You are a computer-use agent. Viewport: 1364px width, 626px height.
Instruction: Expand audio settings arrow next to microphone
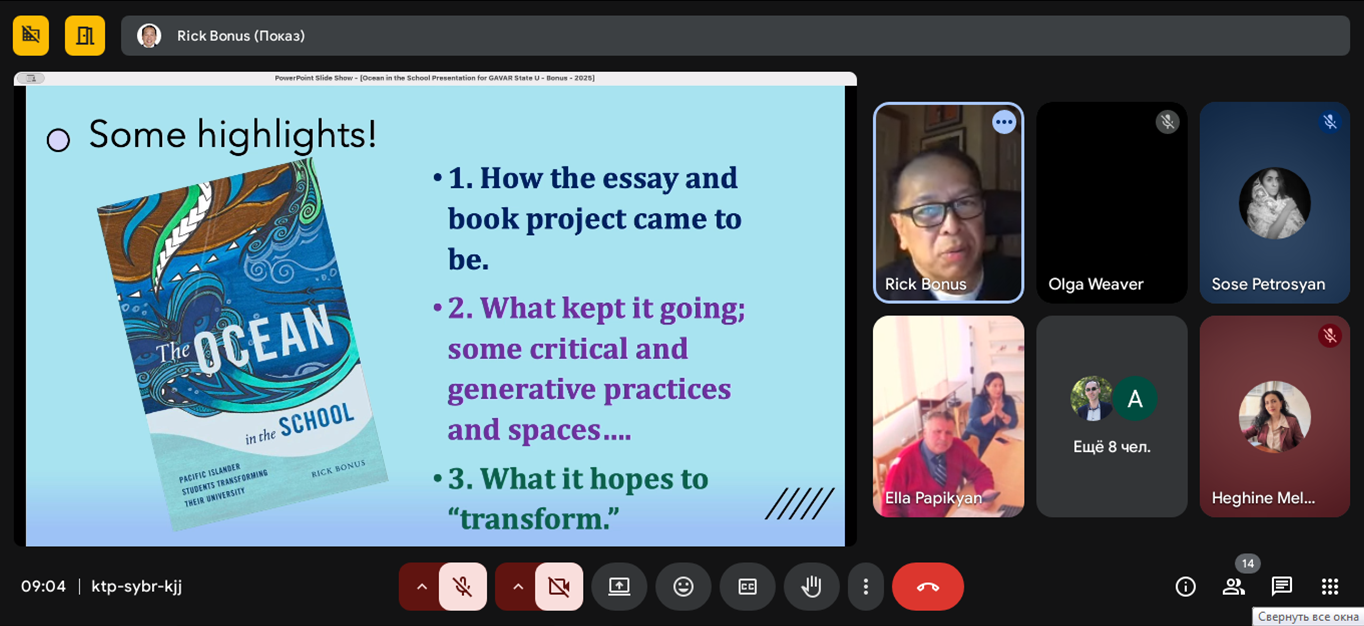click(421, 587)
